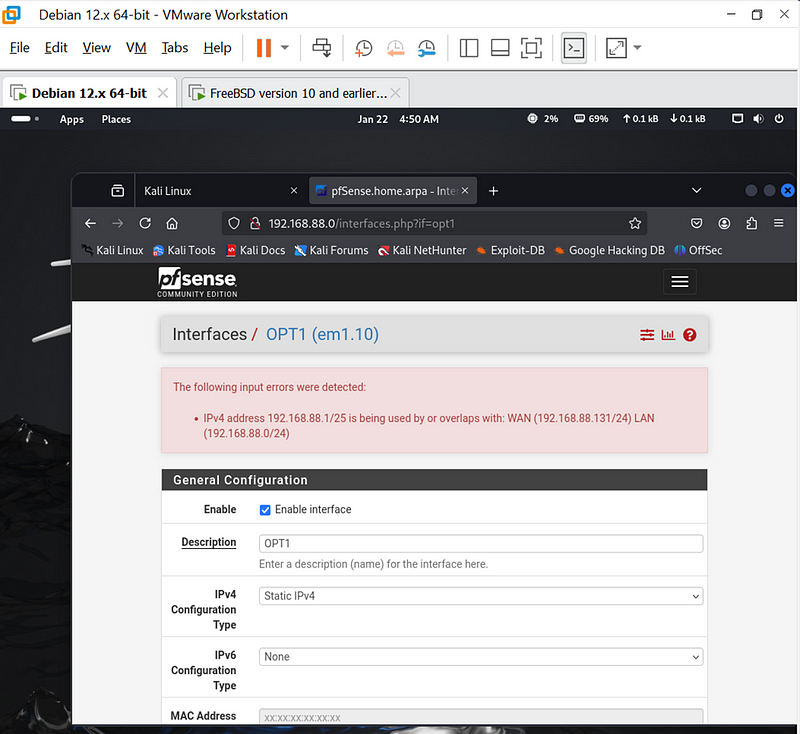Image resolution: width=800 pixels, height=734 pixels.
Task: Go back in the browser
Action: [x=90, y=223]
